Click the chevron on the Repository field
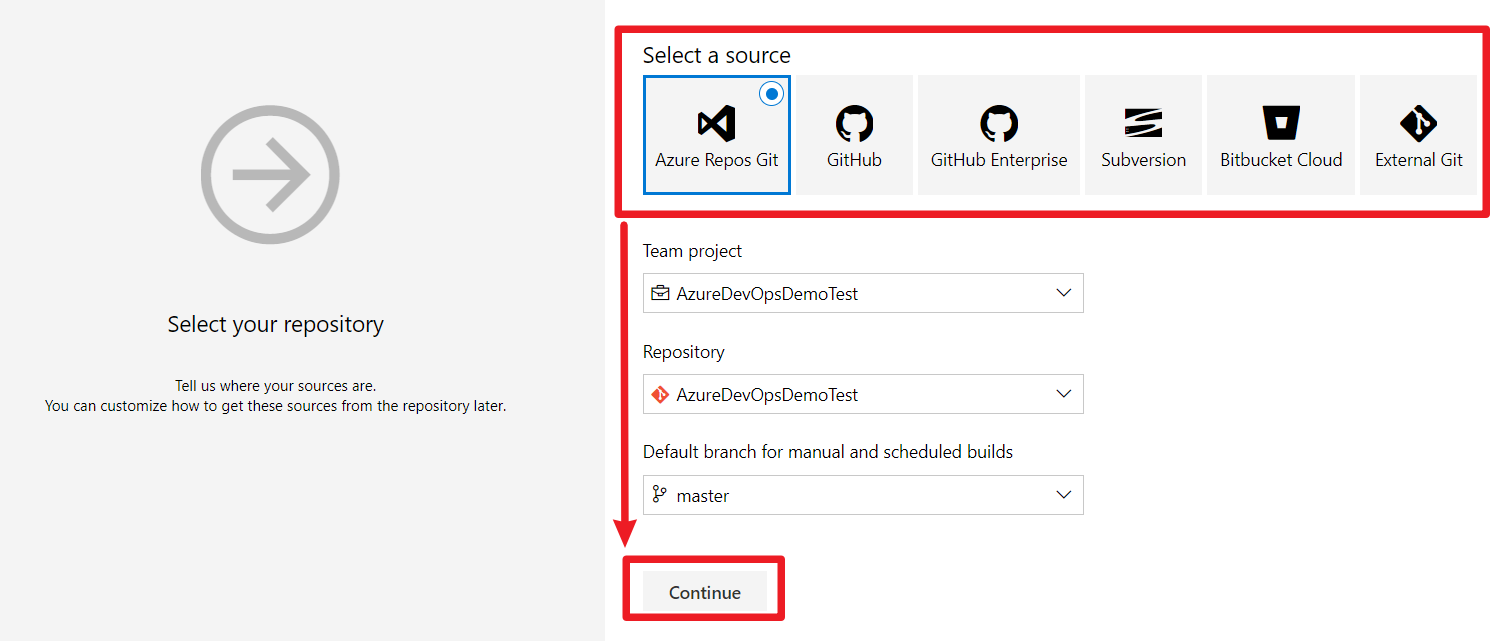The image size is (1499, 641). (1064, 394)
